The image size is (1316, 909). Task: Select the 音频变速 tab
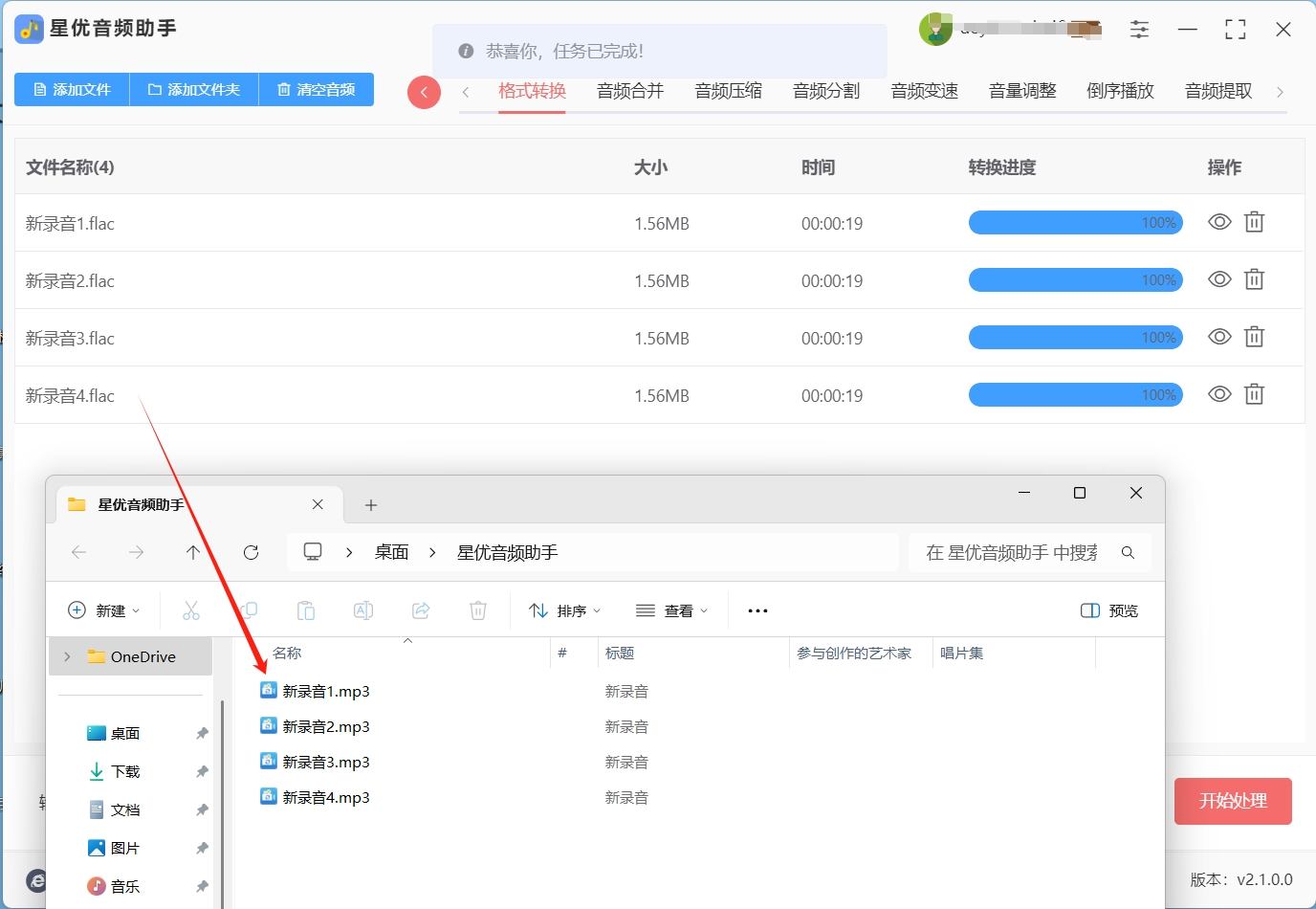click(924, 91)
